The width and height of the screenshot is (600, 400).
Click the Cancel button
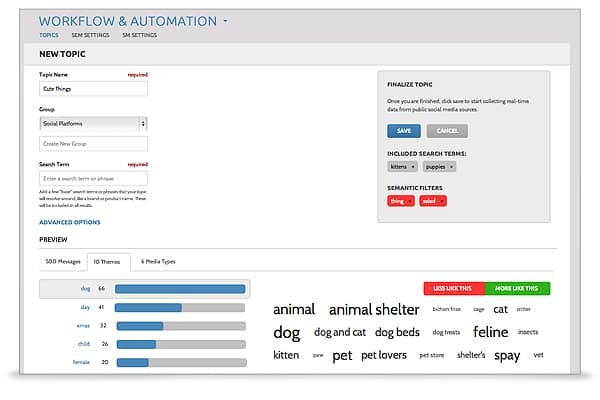click(x=447, y=130)
